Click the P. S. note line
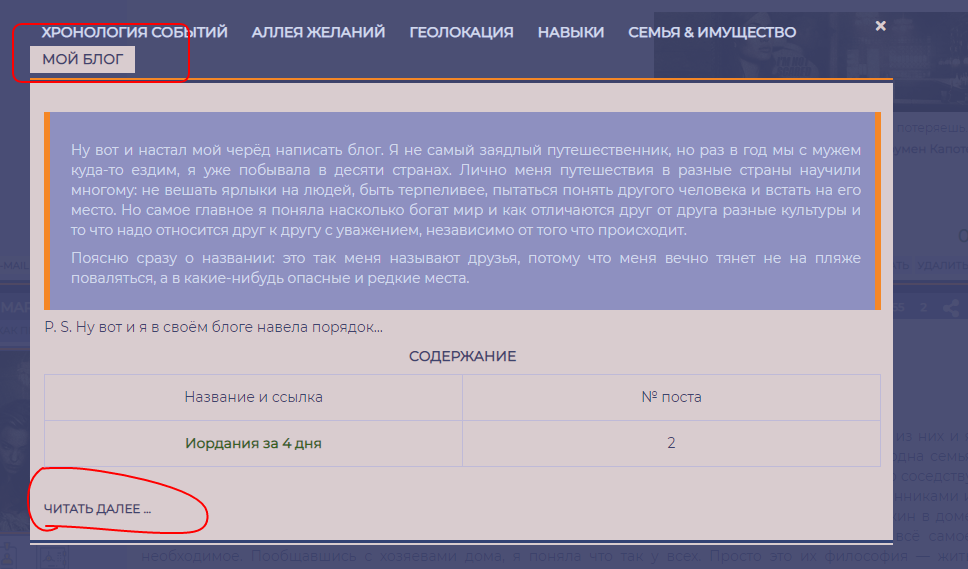 coord(214,327)
